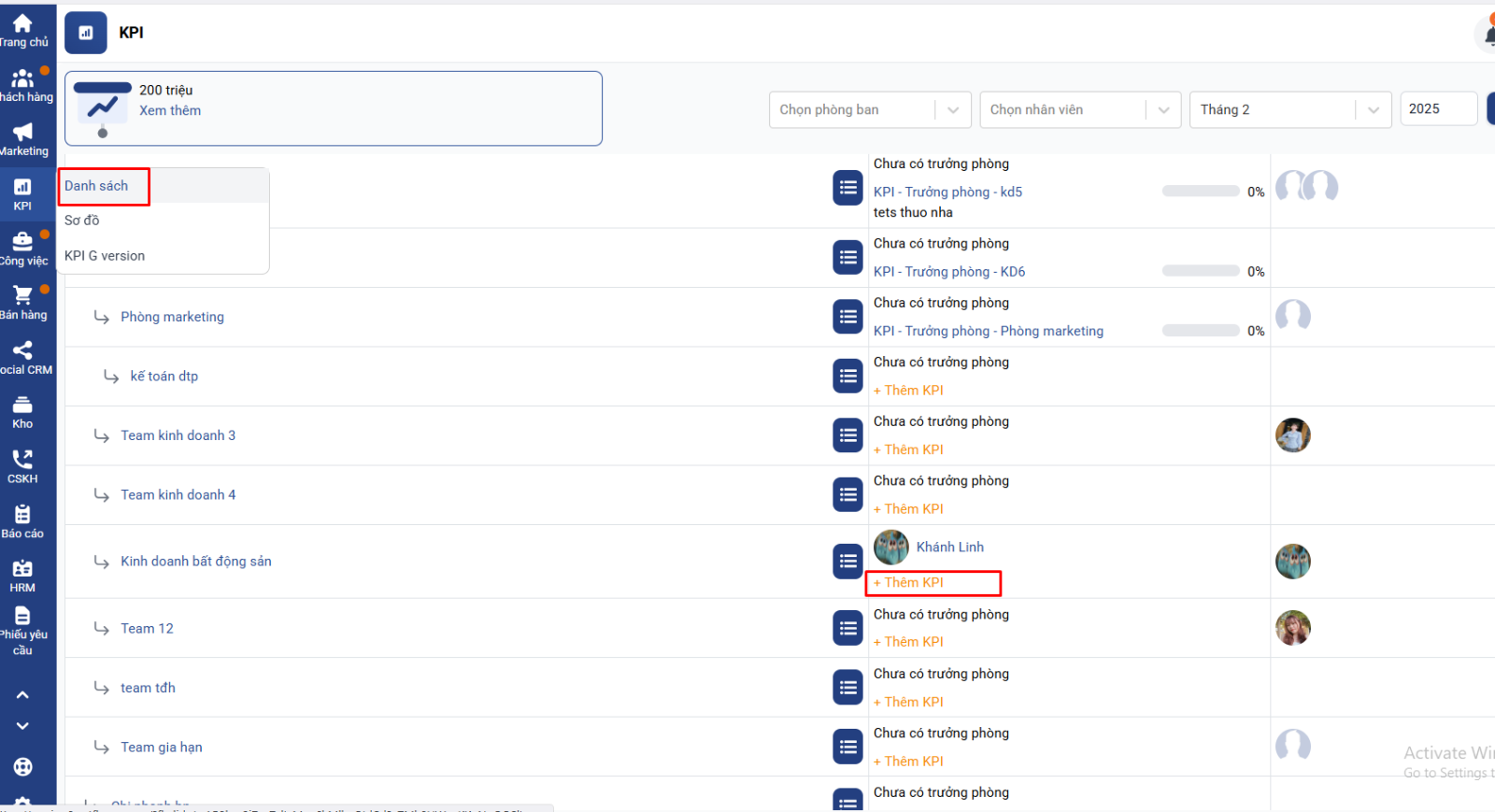This screenshot has width=1495, height=812.
Task: Click Xem thêm link in 200 triệu card
Action: 170,110
